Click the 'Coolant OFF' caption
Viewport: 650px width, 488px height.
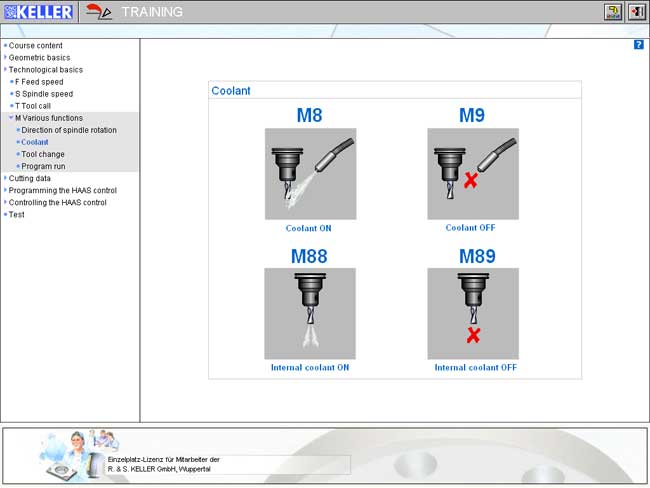point(471,228)
